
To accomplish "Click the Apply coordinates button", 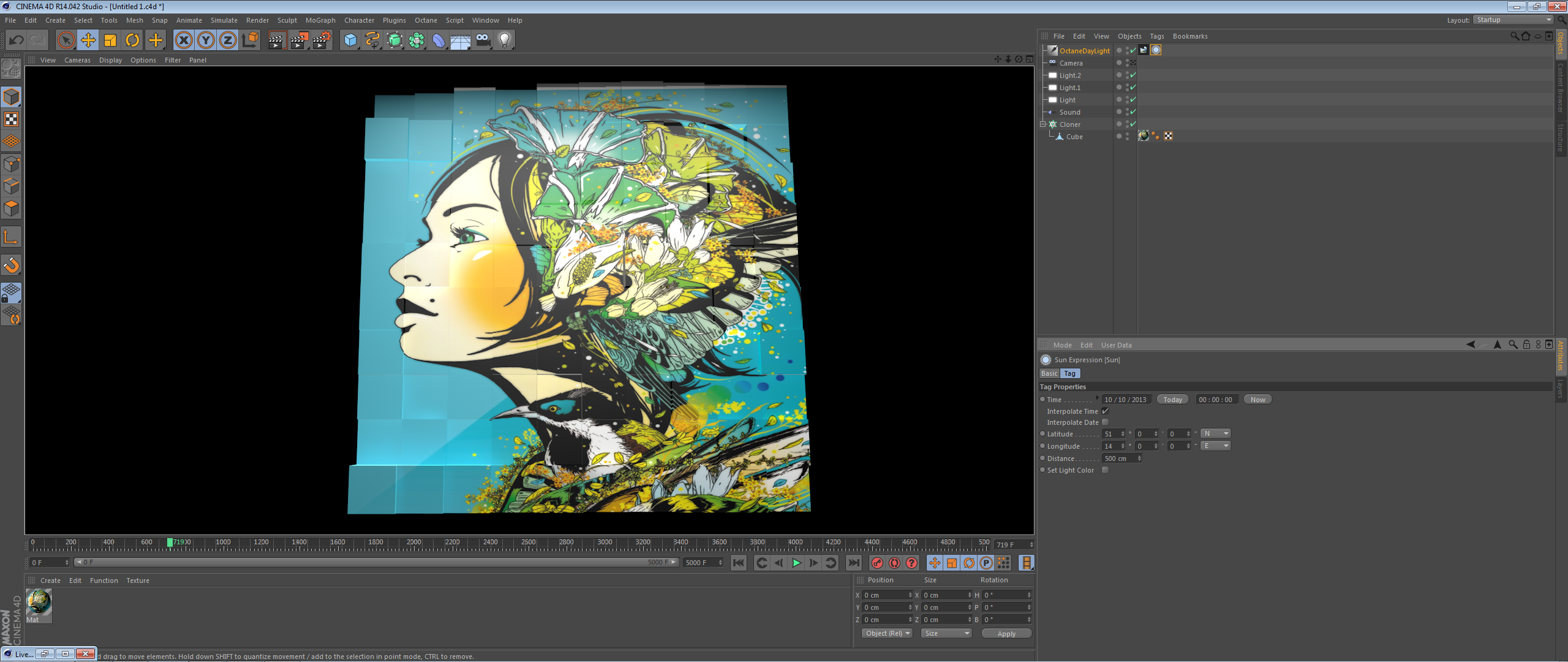I will (x=1006, y=634).
